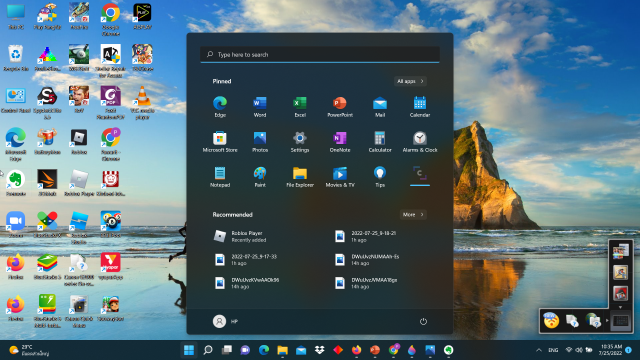Select the Chrome shortcut with P badge
This screenshot has height=360, width=640.
[111, 144]
